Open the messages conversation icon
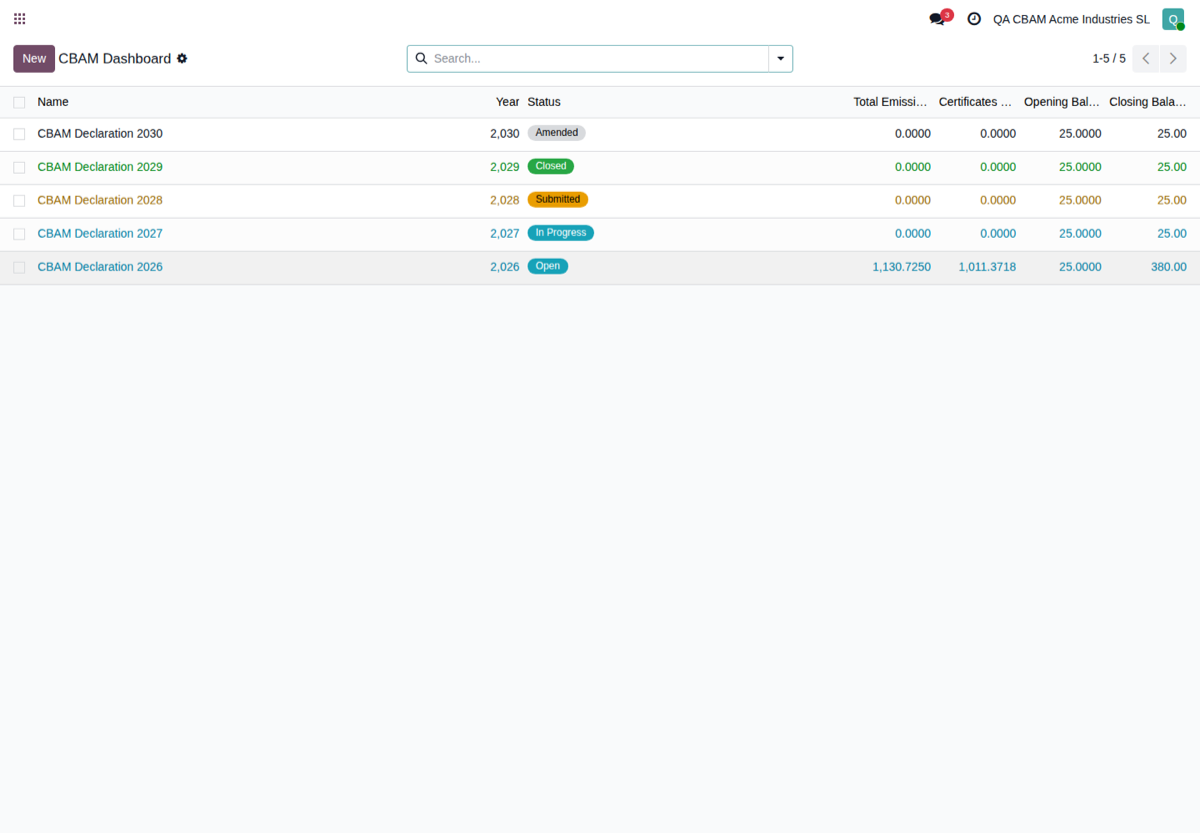Screen dimensions: 1200x833 937,19
